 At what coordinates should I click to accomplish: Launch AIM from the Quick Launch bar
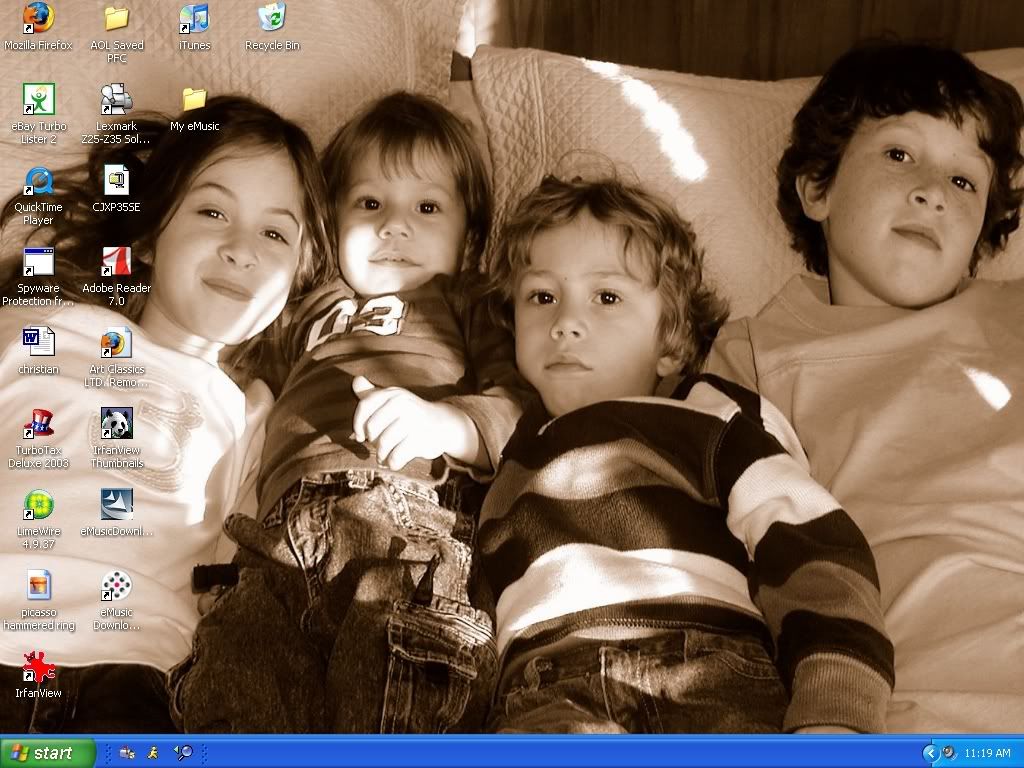(152, 752)
